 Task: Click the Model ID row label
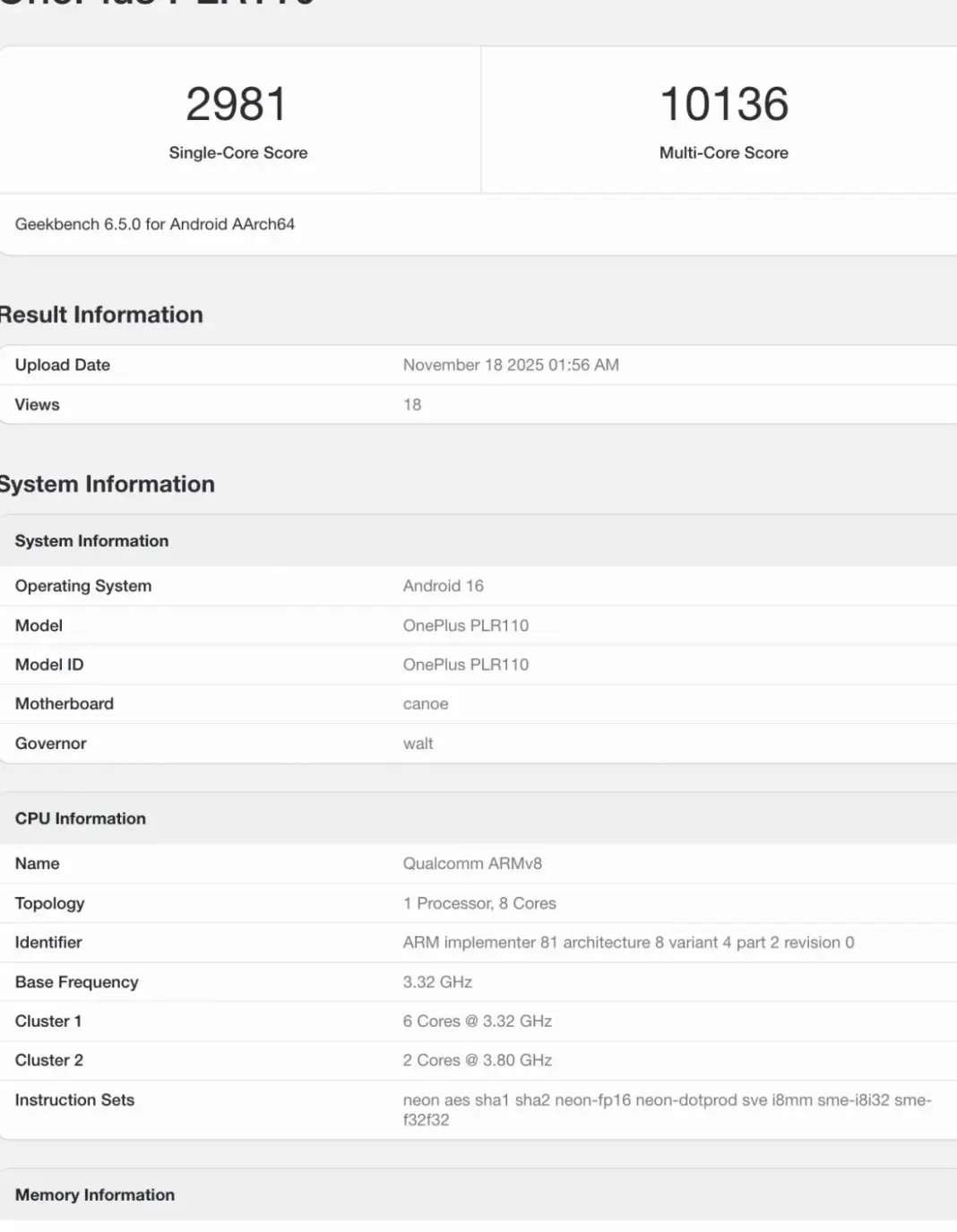49,665
